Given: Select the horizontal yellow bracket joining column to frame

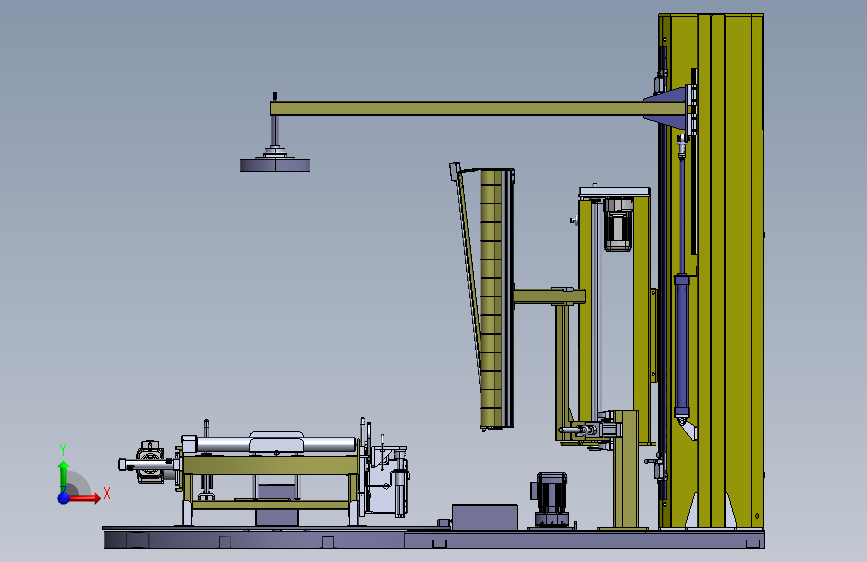Looking at the screenshot, I should (x=549, y=296).
